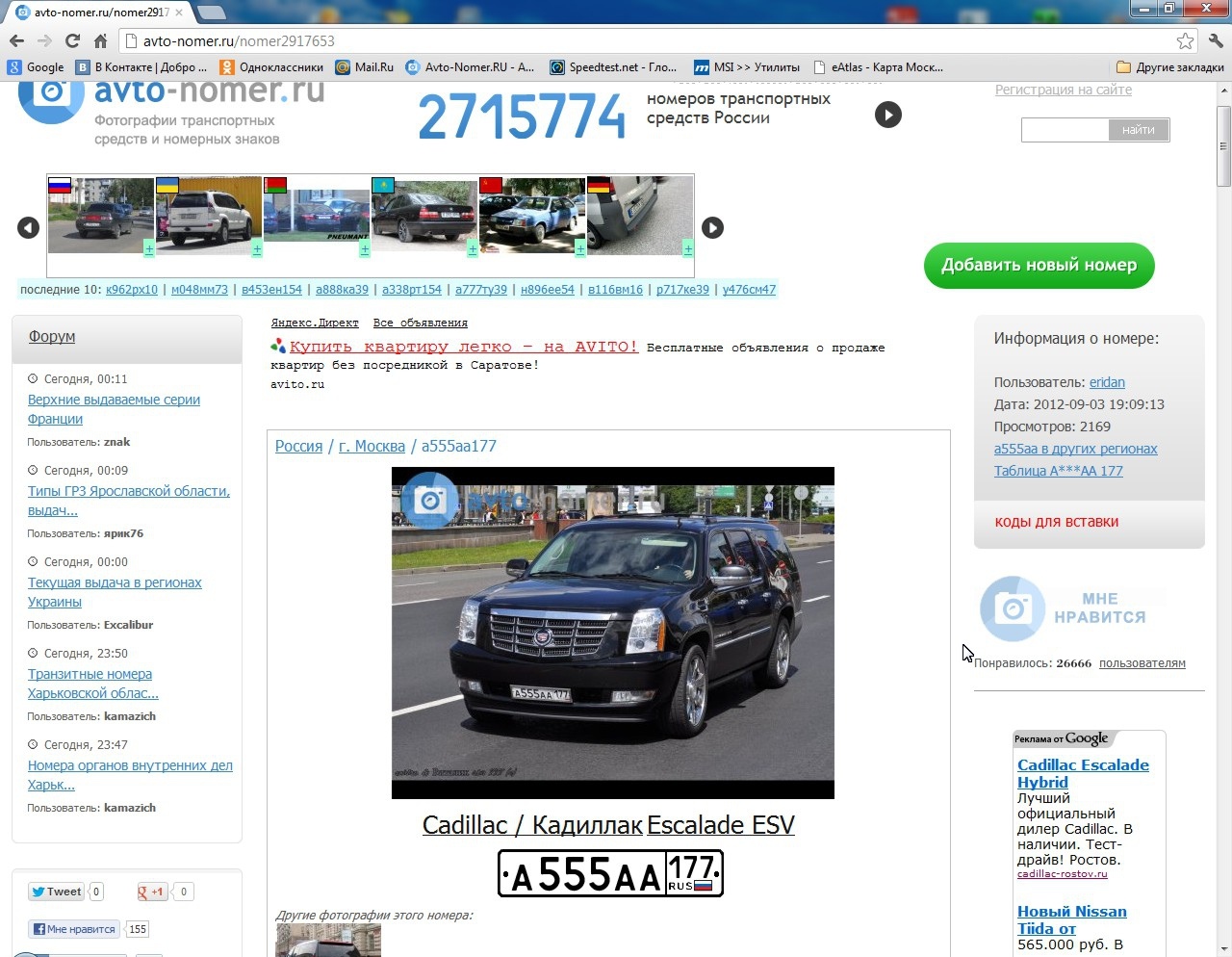Click the browser back arrow
The width and height of the screenshot is (1232, 957).
(x=16, y=40)
